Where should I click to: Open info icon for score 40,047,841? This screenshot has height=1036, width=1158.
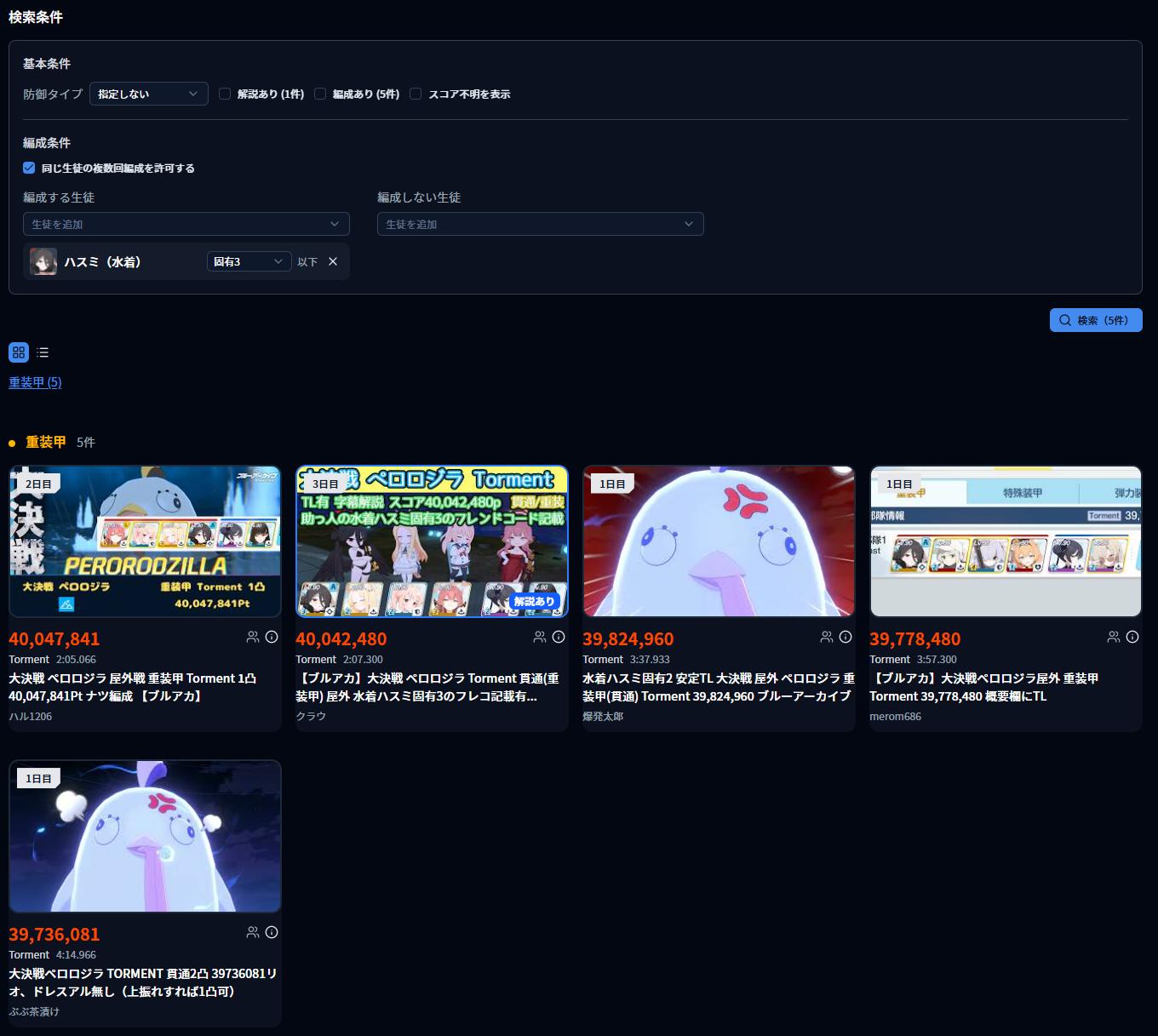click(x=272, y=637)
